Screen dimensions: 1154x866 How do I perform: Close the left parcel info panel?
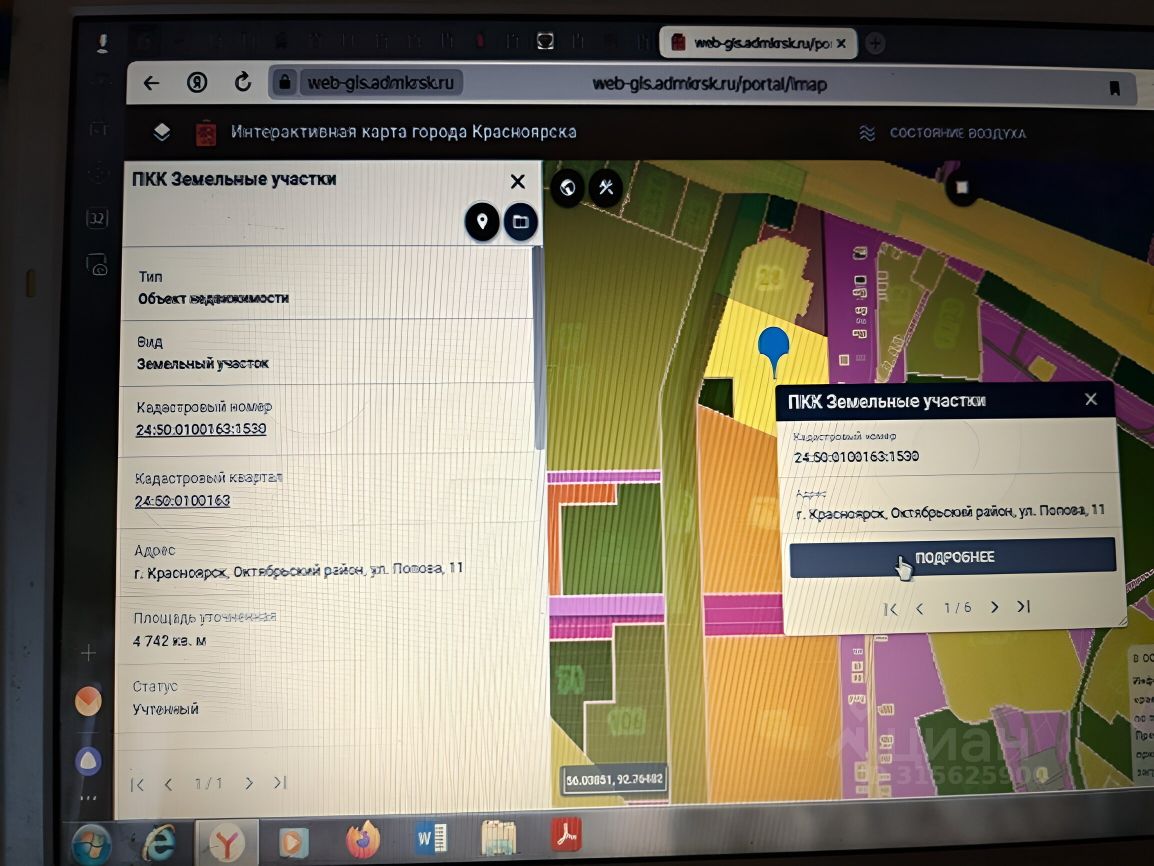(x=517, y=181)
